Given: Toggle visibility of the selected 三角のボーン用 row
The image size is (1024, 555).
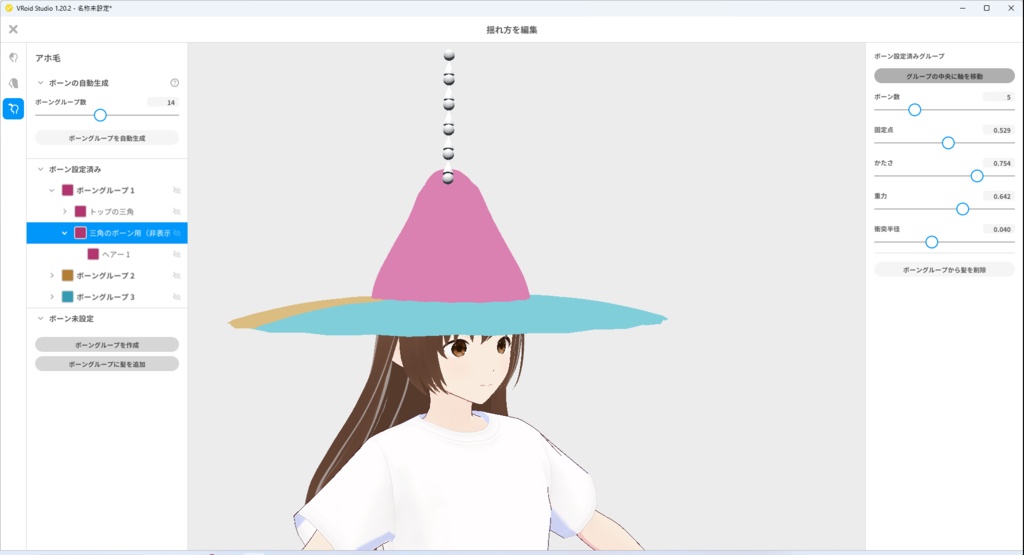Looking at the screenshot, I should click(x=177, y=233).
